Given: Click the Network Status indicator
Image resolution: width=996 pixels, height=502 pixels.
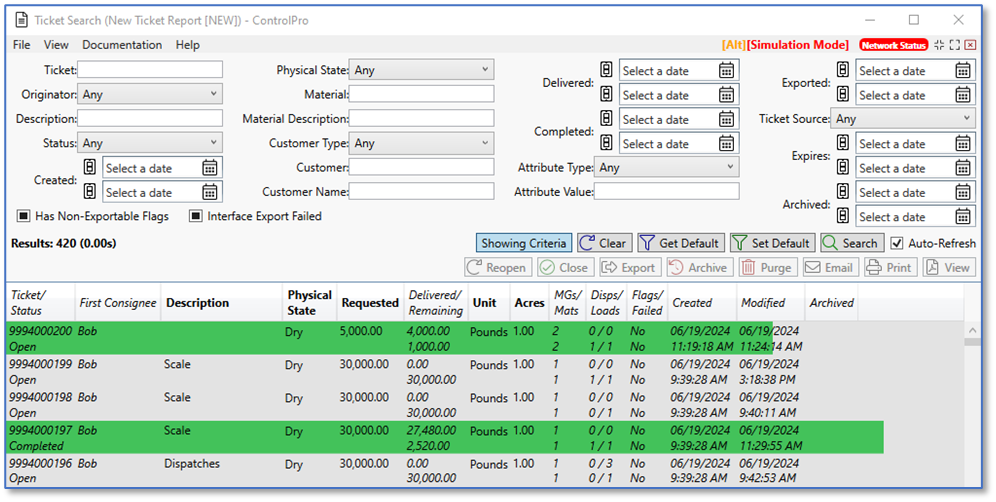Looking at the screenshot, I should click(x=893, y=45).
